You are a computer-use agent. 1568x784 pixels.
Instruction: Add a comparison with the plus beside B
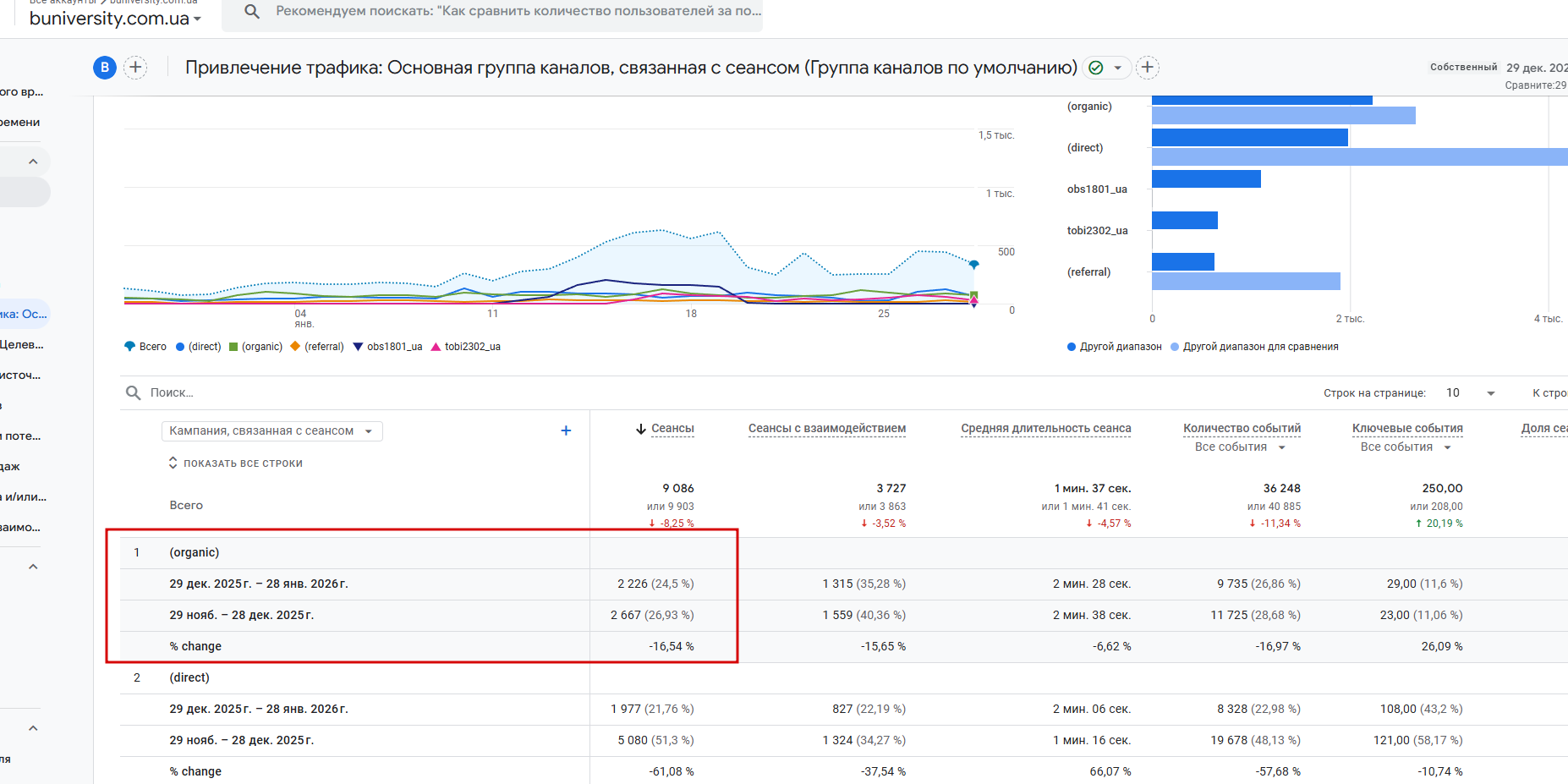135,68
